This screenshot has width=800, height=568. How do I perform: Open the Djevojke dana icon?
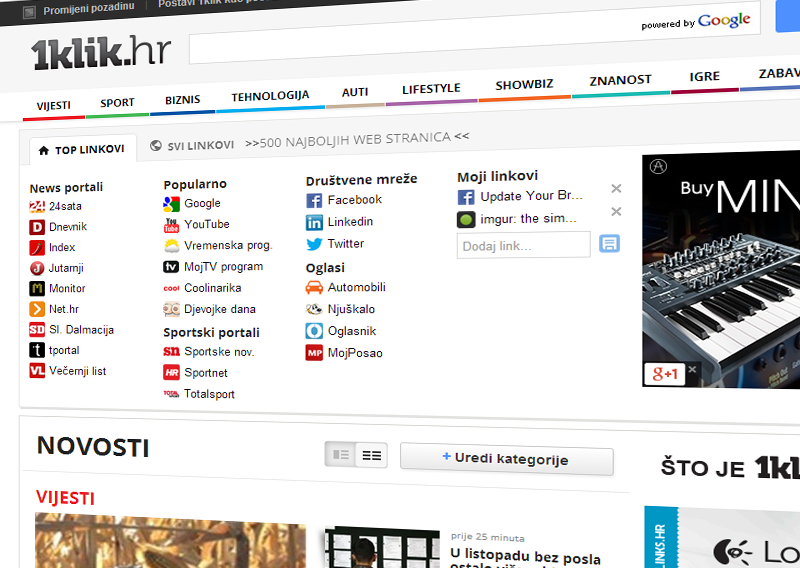click(171, 309)
